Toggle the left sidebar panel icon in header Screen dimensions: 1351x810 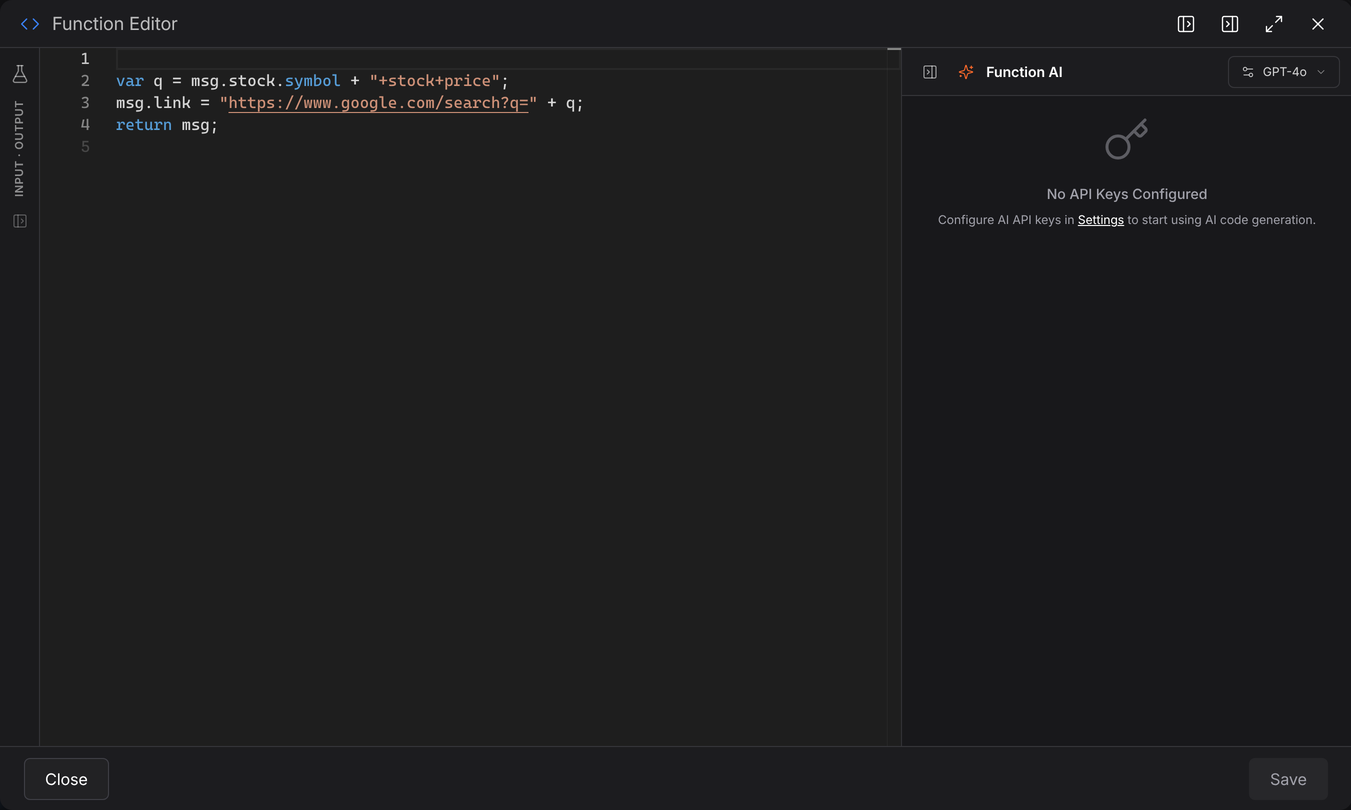click(x=1186, y=24)
